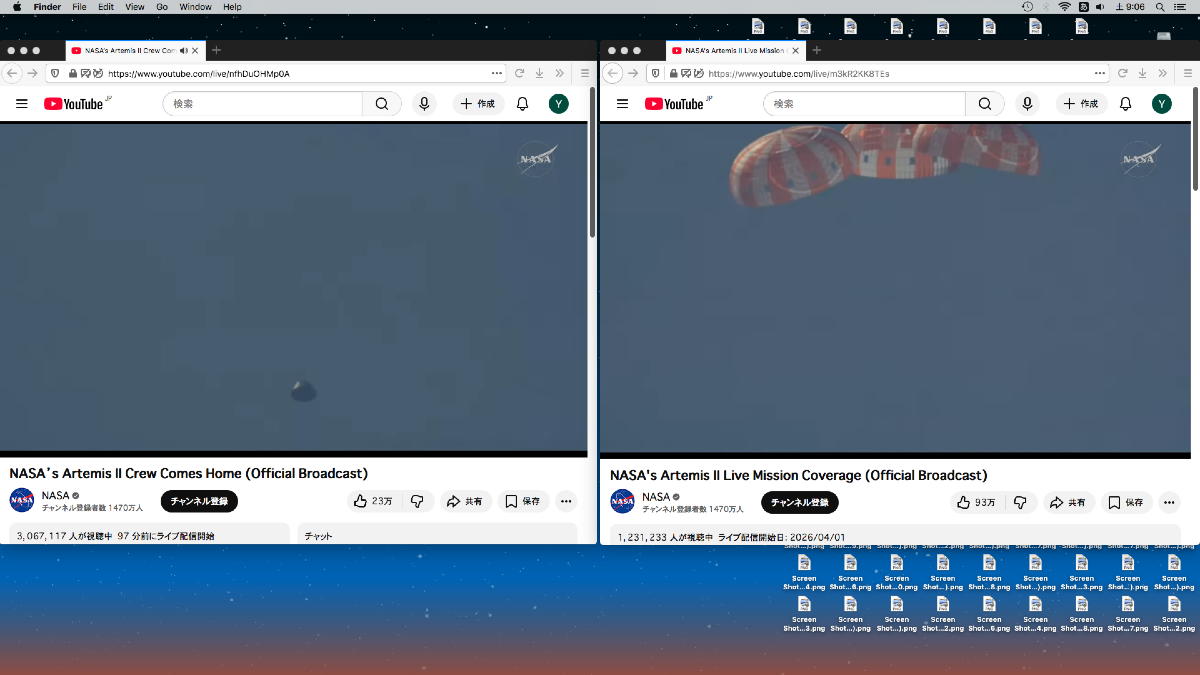Subscribe (チャンネル登録) to NASA in right window

(x=800, y=502)
